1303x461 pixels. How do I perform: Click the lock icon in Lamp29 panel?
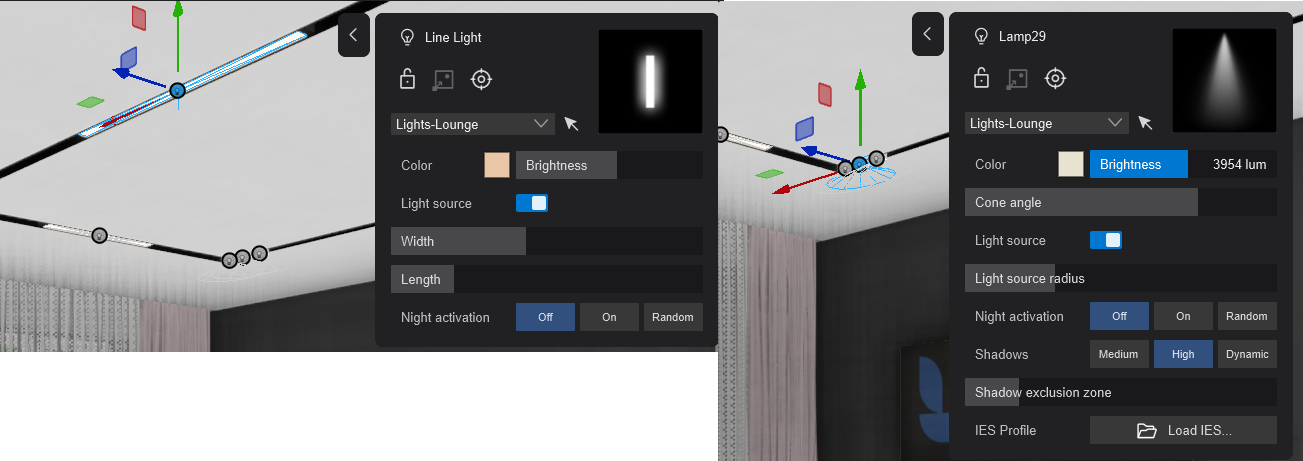pos(981,78)
